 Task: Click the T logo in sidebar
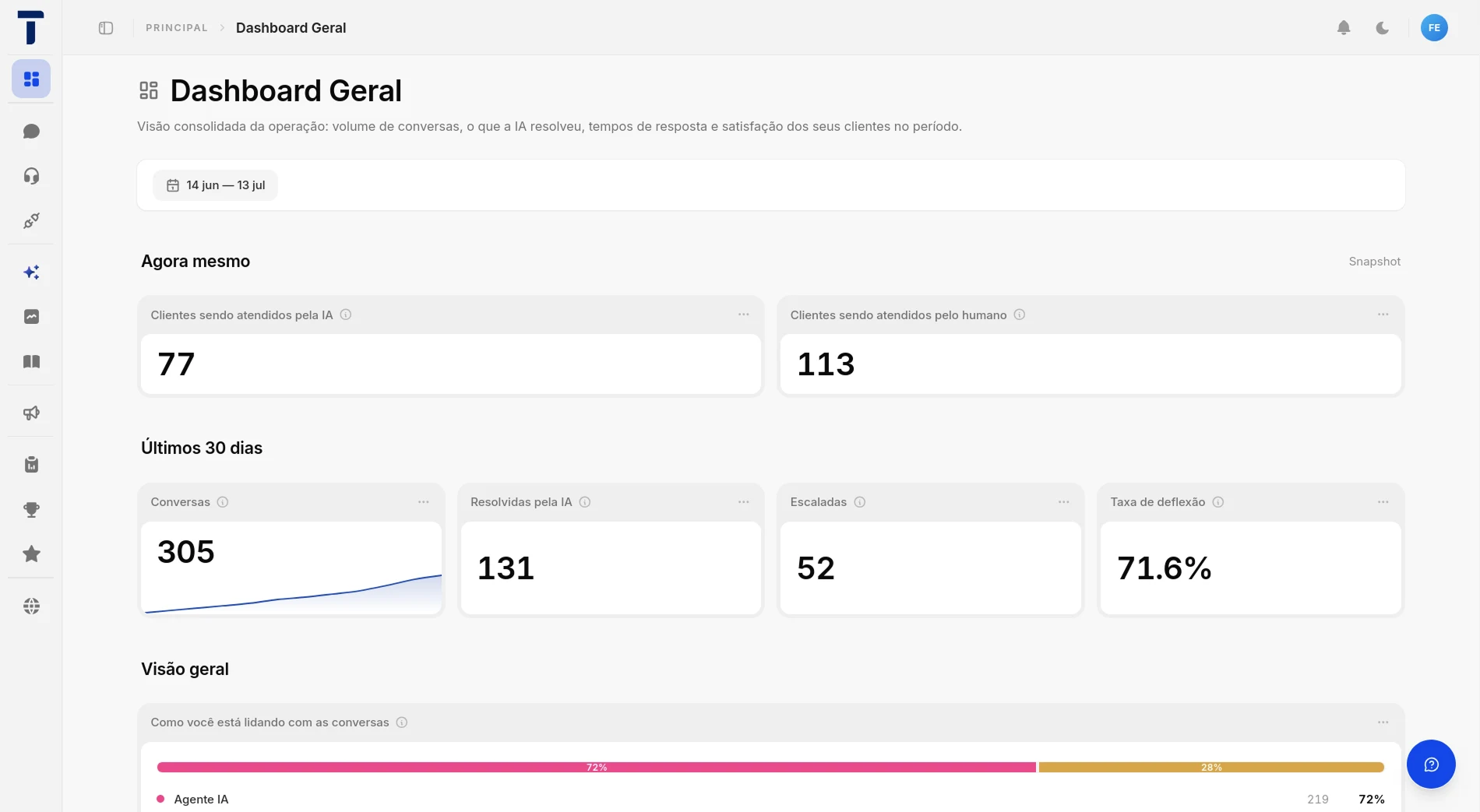(x=30, y=27)
